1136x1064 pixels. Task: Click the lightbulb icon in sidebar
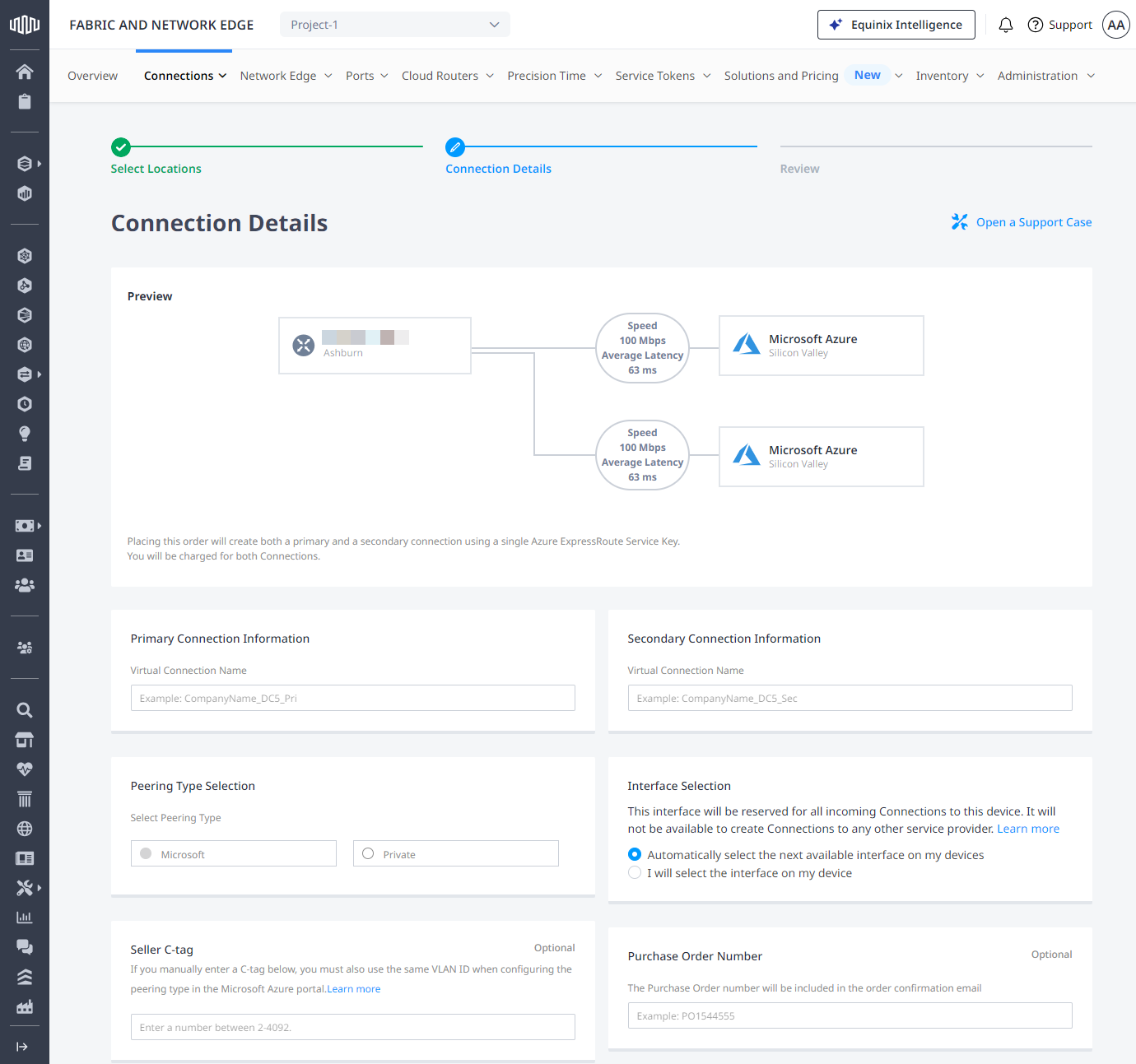tap(25, 434)
